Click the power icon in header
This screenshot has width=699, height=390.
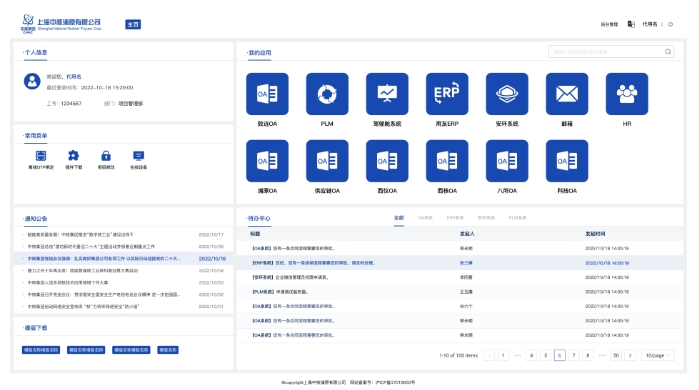click(670, 25)
